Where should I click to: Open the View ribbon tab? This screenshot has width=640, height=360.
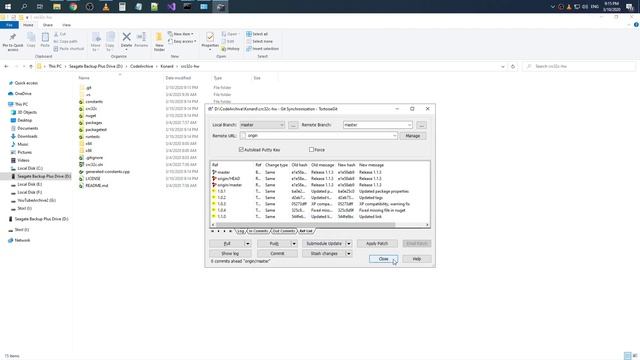tap(66, 25)
